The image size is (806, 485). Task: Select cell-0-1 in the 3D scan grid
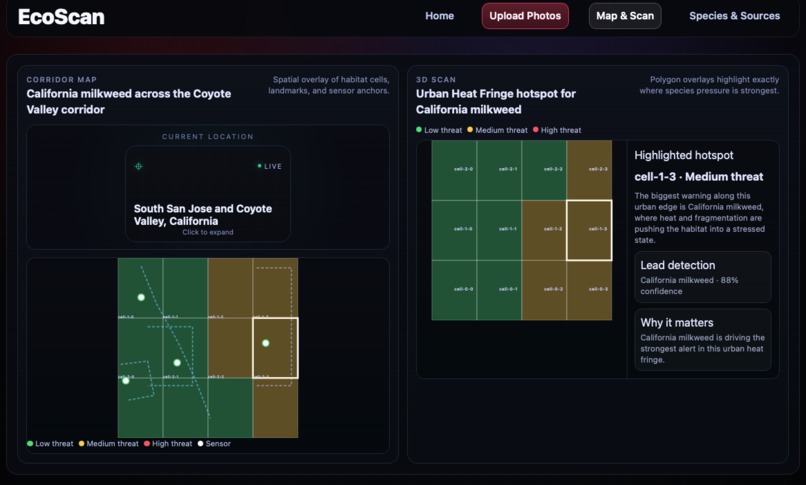point(499,290)
